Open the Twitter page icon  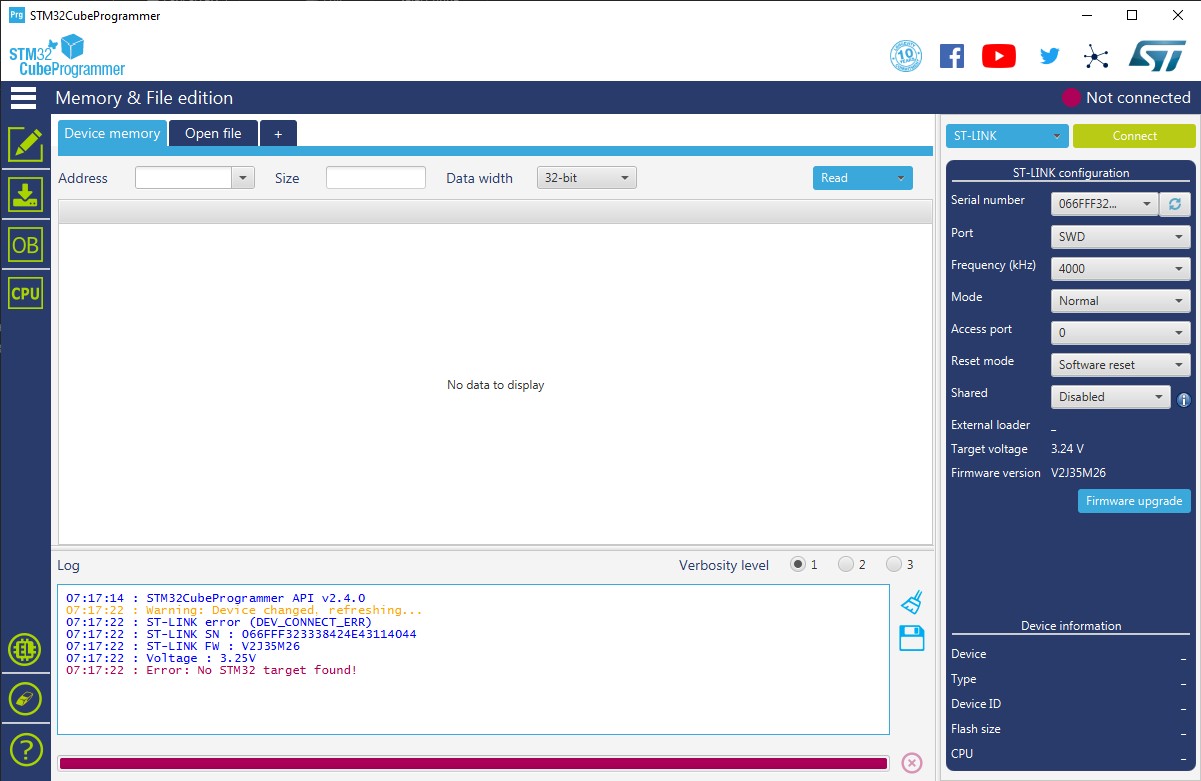pos(1049,56)
